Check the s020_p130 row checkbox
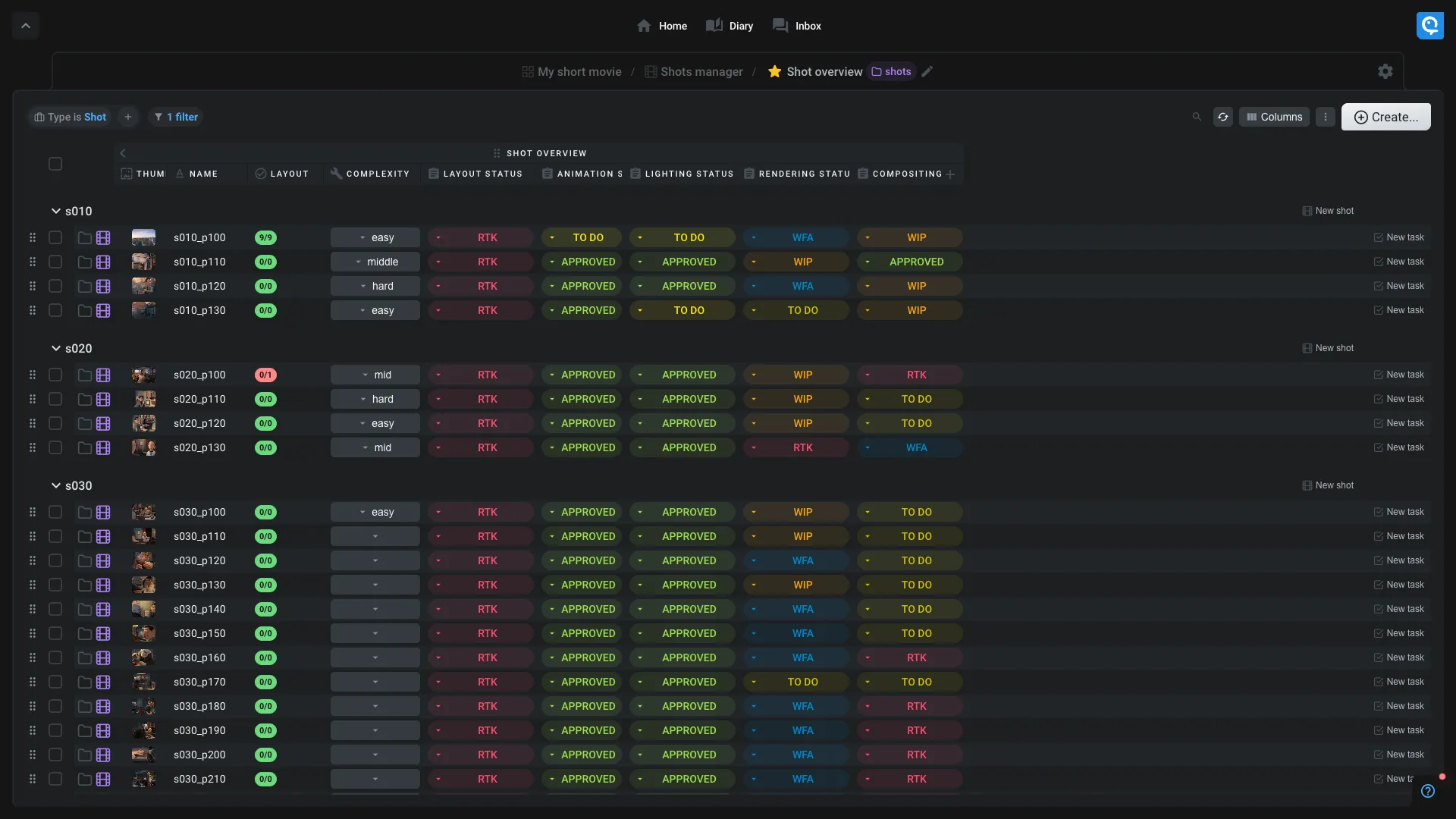The width and height of the screenshot is (1456, 819). pos(55,447)
